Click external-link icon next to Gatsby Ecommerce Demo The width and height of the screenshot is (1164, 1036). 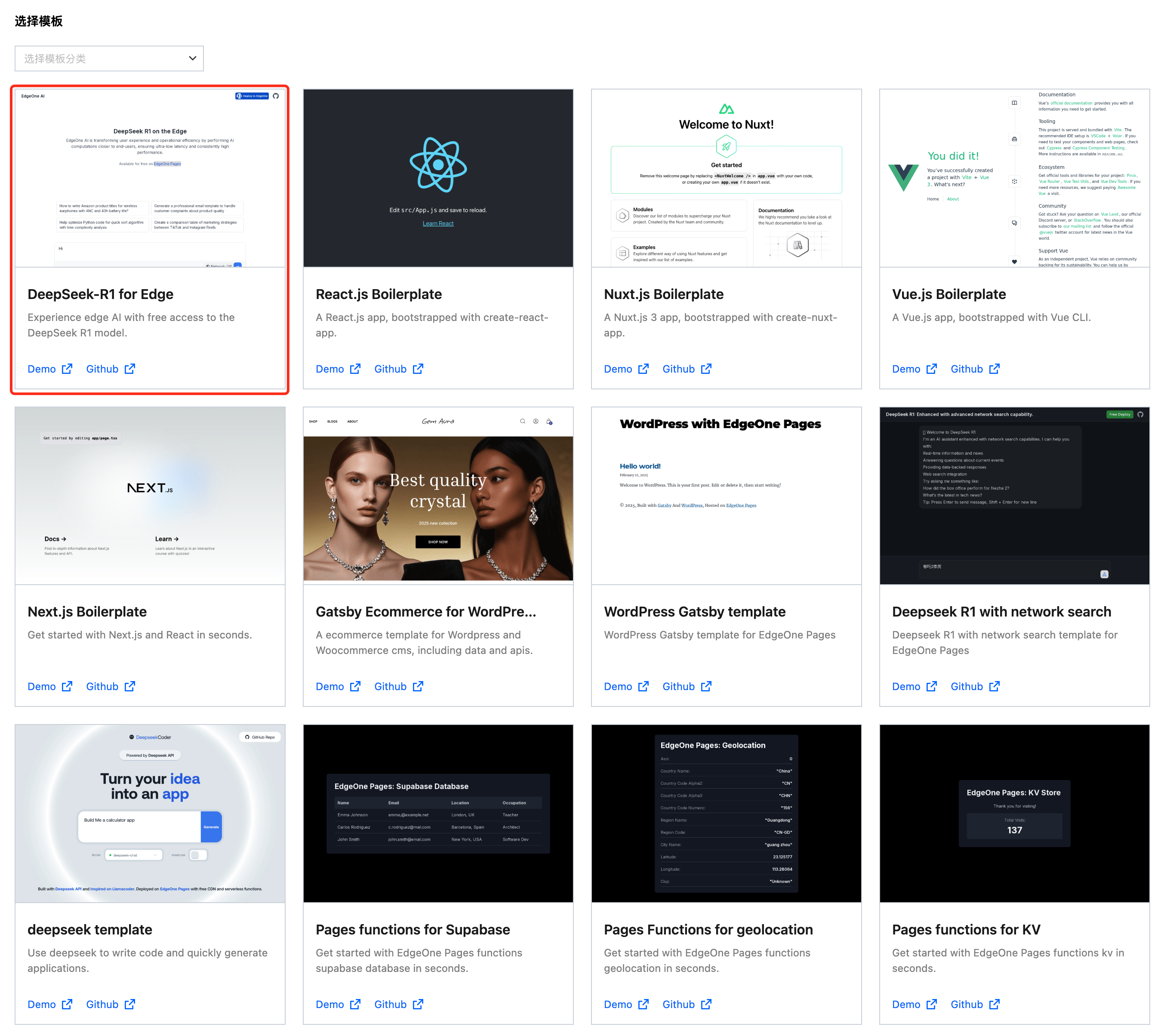(x=355, y=686)
